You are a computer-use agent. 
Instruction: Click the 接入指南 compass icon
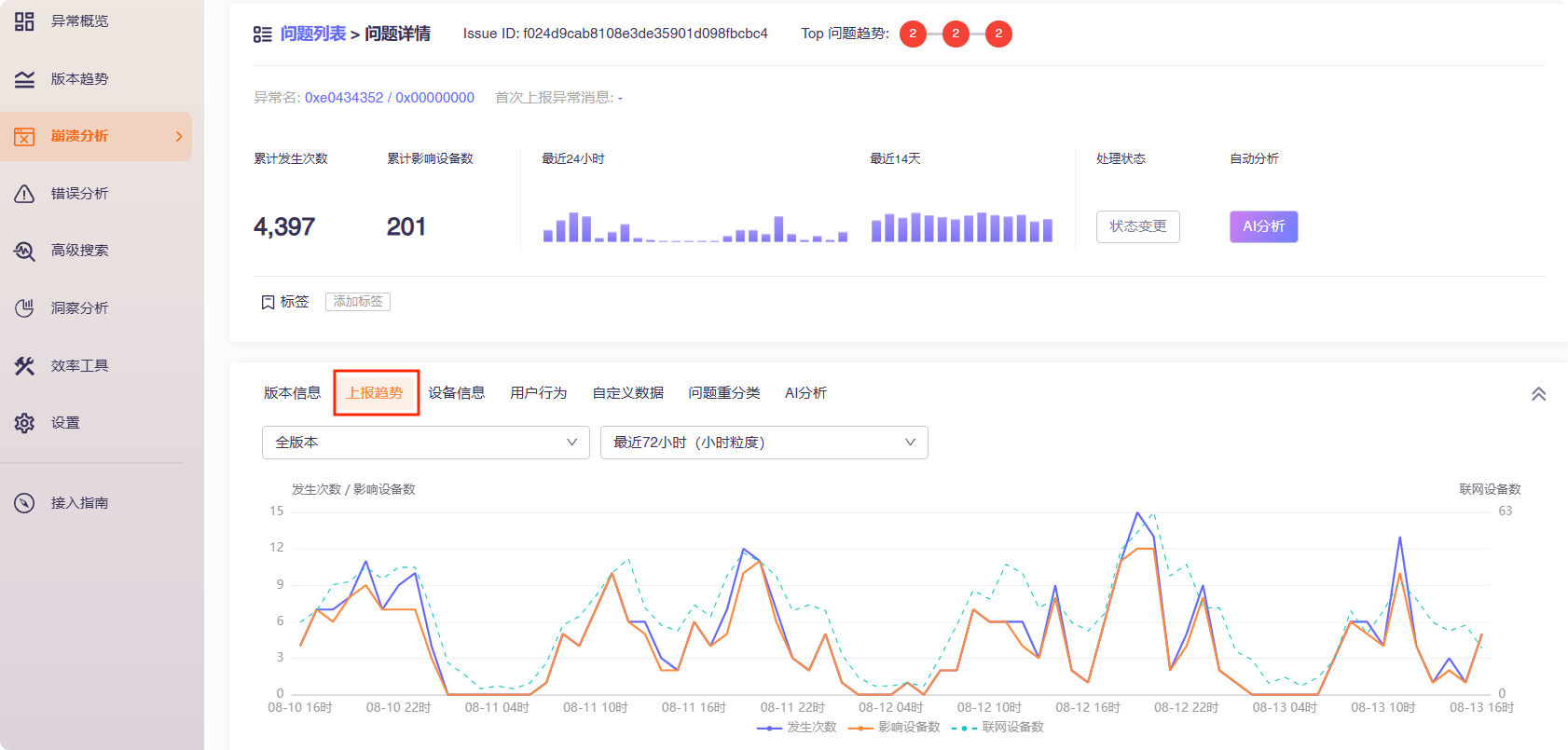[24, 503]
